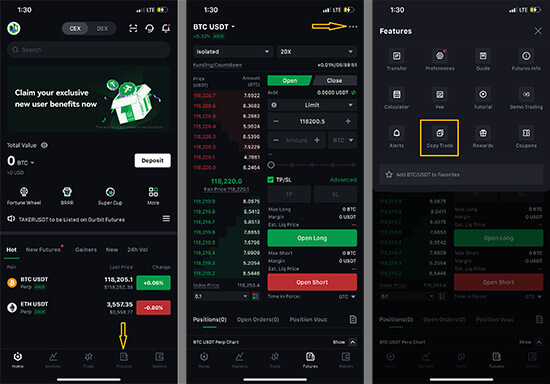
Task: Toggle Total Value visibility eye
Action: click(x=45, y=145)
